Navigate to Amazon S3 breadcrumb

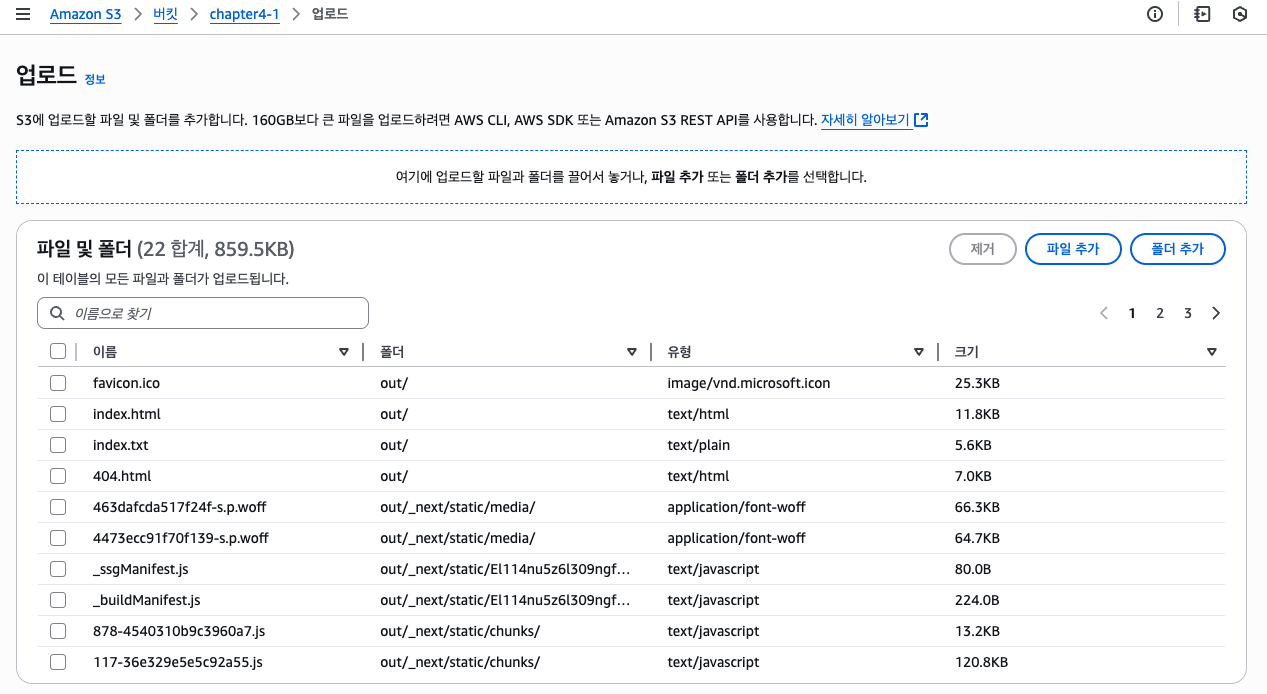(x=85, y=15)
